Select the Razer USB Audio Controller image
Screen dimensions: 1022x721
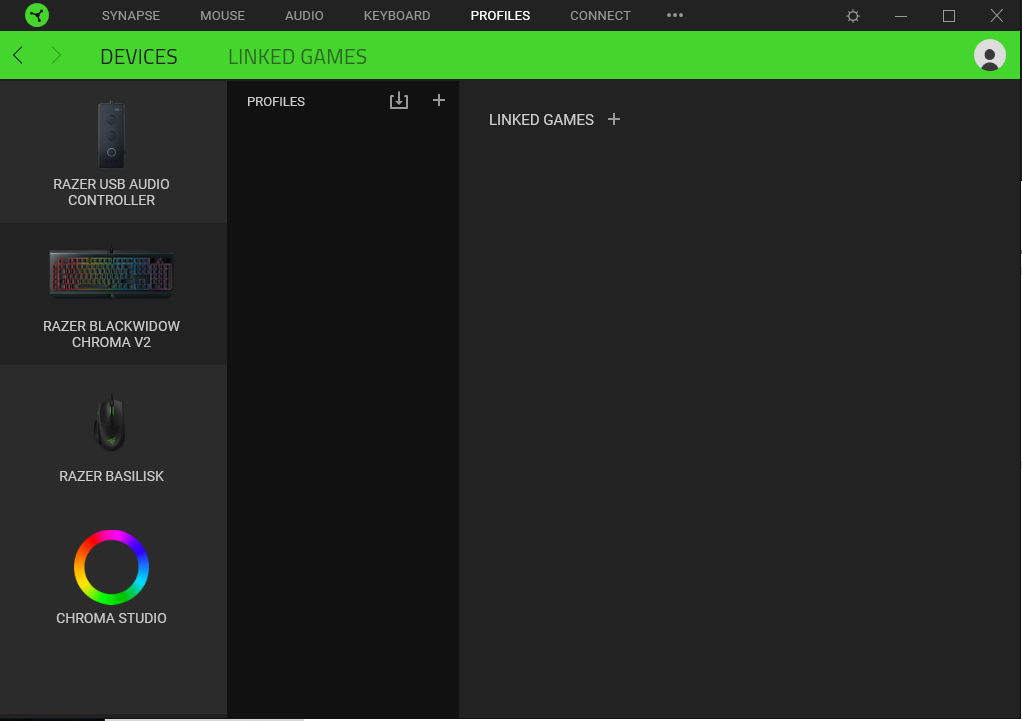tap(111, 135)
